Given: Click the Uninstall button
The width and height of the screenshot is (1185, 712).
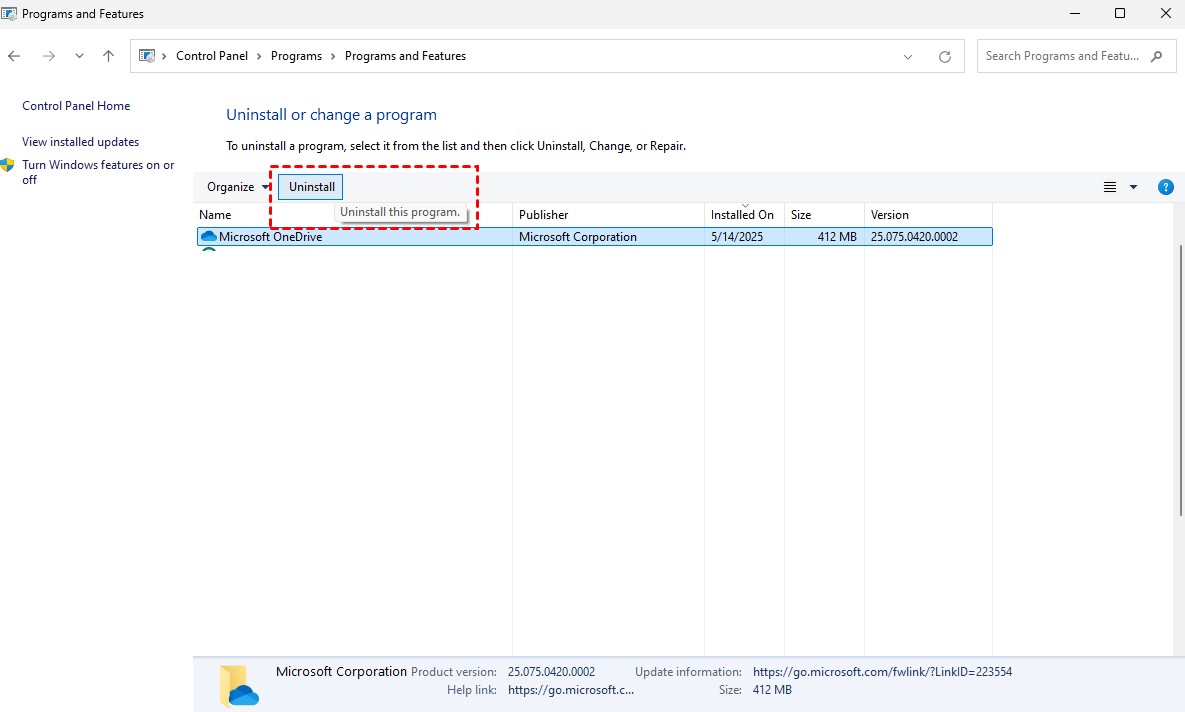Looking at the screenshot, I should tap(311, 187).
